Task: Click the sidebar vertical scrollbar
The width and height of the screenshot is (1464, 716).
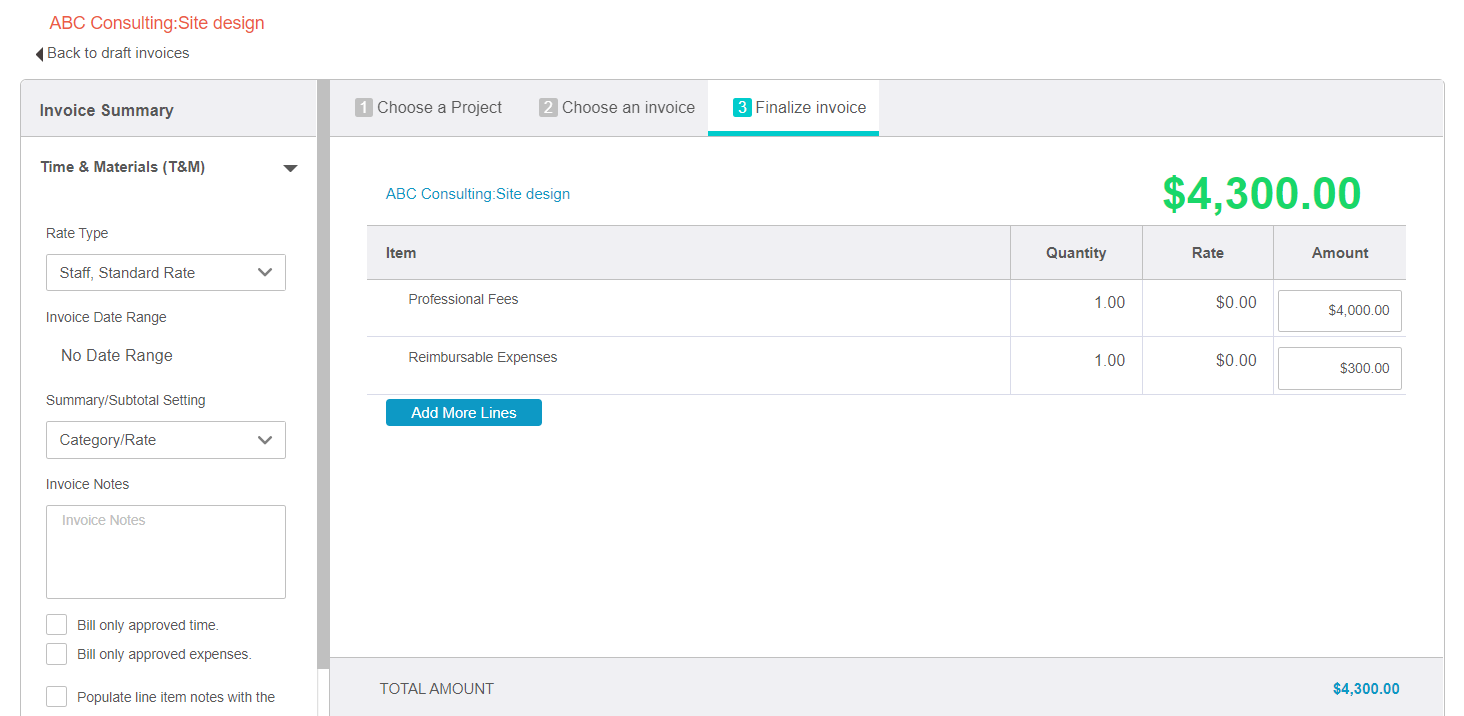Action: click(x=323, y=375)
